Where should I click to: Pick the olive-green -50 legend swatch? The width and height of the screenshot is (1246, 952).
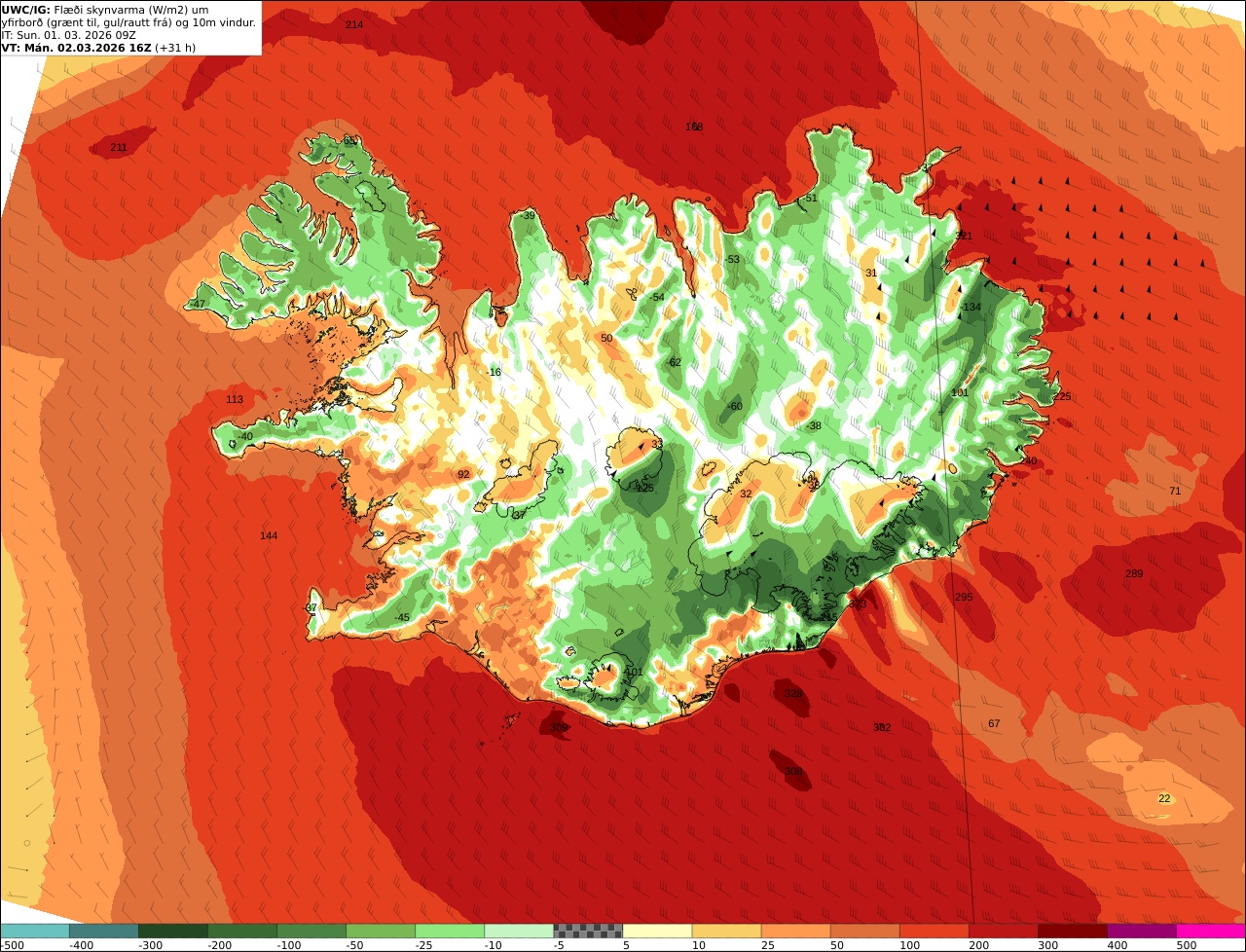click(381, 931)
